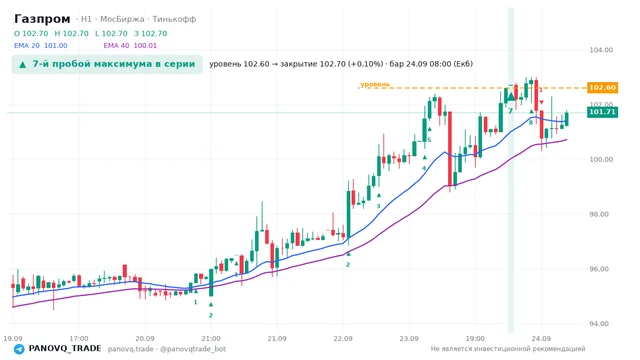The image size is (640, 360).
Task: Click the 'Газпром' ticker title
Action: tap(42, 19)
